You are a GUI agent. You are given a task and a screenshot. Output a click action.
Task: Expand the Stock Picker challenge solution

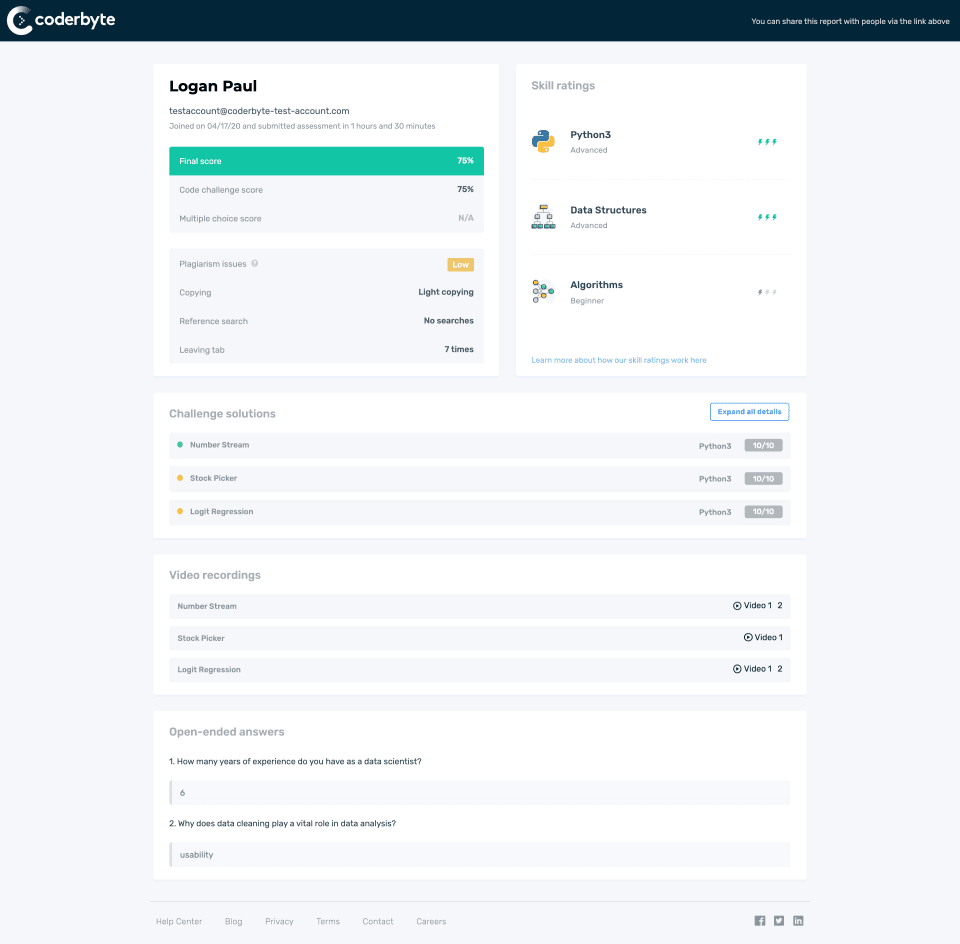pyautogui.click(x=478, y=478)
